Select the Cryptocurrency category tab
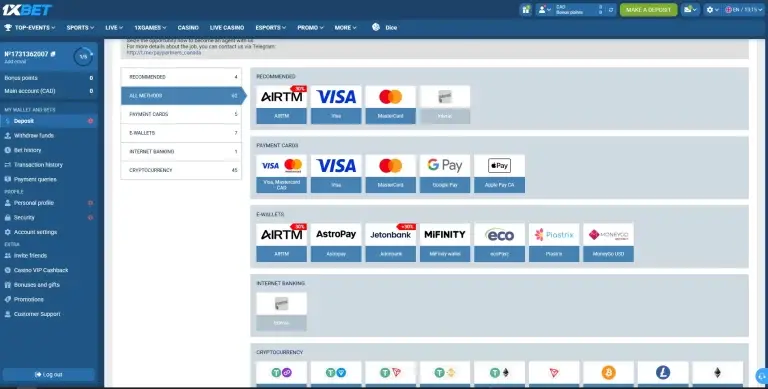This screenshot has width=768, height=389. [x=181, y=170]
